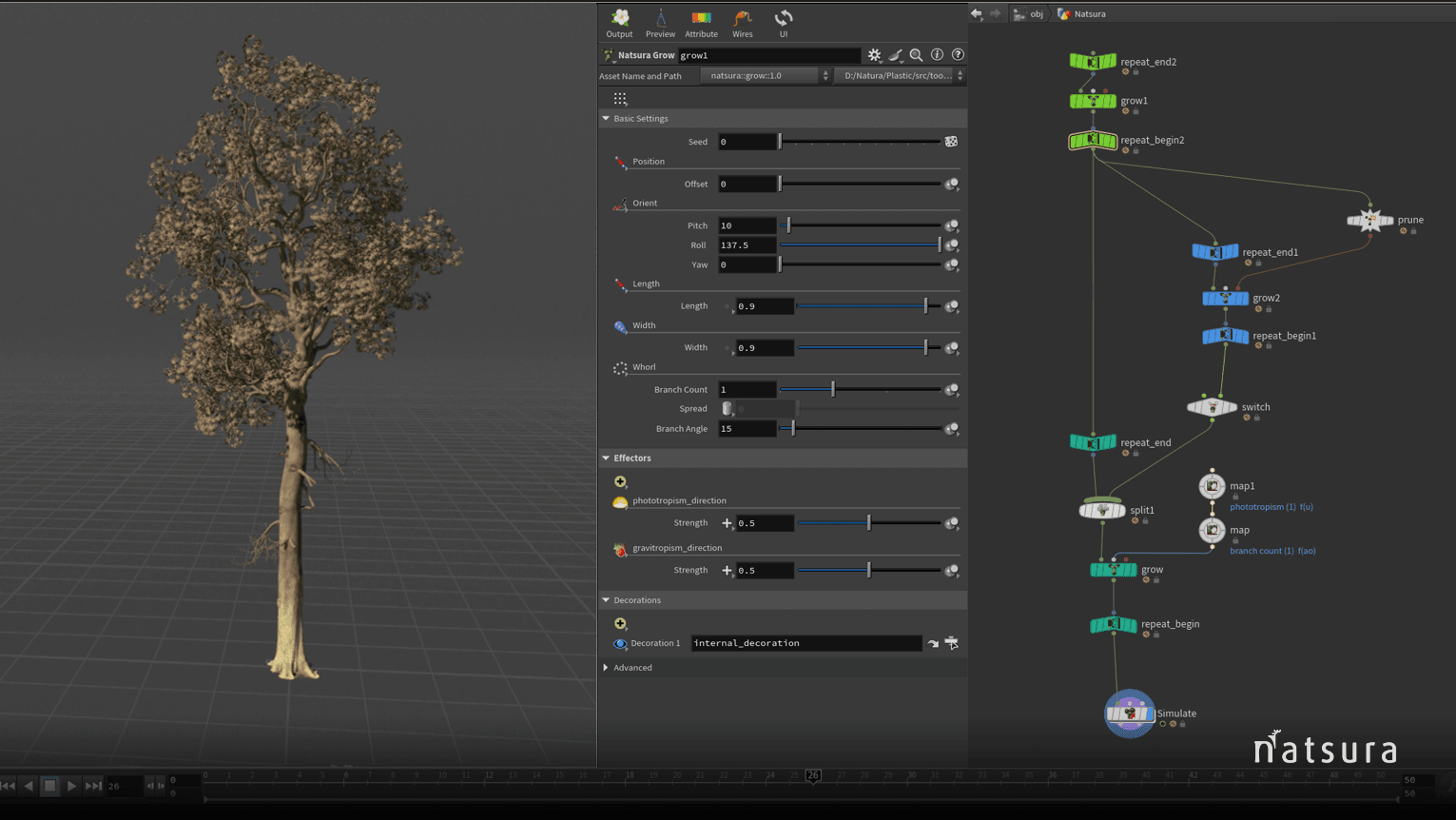
Task: Toggle the Spread parameter lock
Action: click(x=726, y=408)
